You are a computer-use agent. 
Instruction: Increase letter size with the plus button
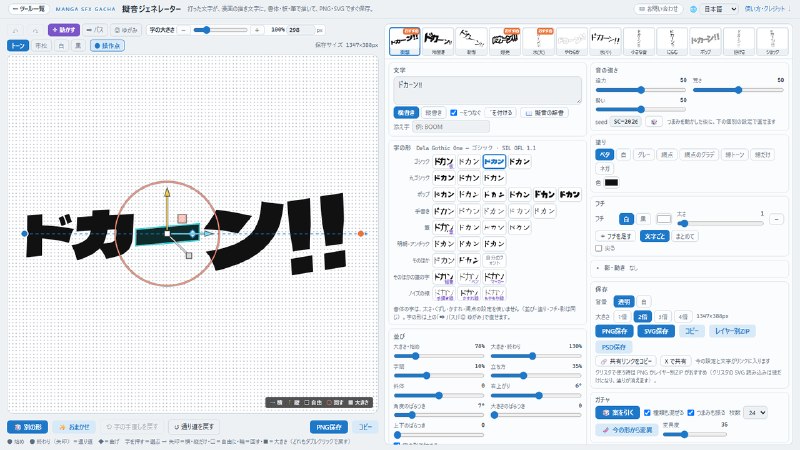click(257, 30)
